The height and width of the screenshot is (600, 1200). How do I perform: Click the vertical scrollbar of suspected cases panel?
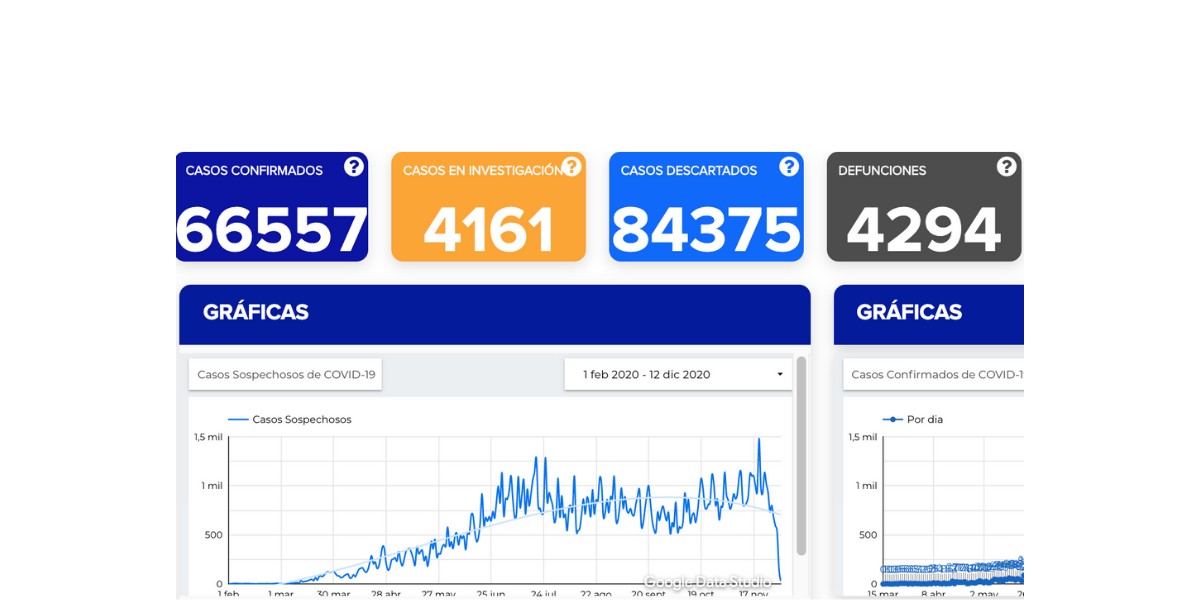click(x=801, y=455)
